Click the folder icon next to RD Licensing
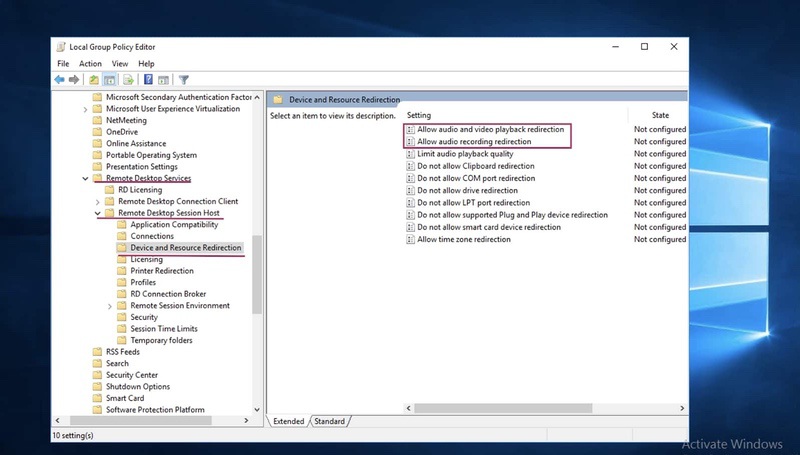 click(x=109, y=190)
